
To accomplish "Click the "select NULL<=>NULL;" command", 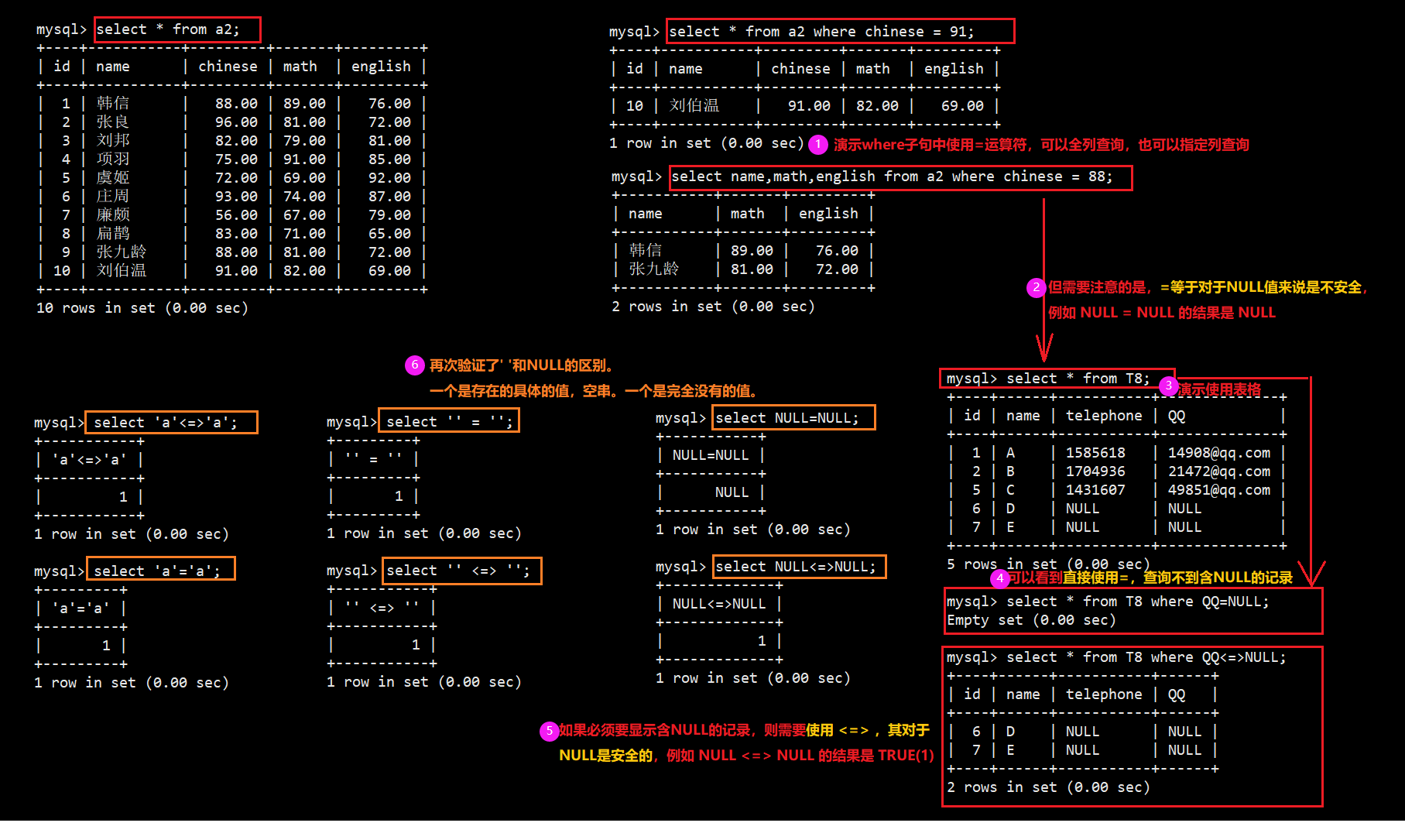I will (796, 567).
